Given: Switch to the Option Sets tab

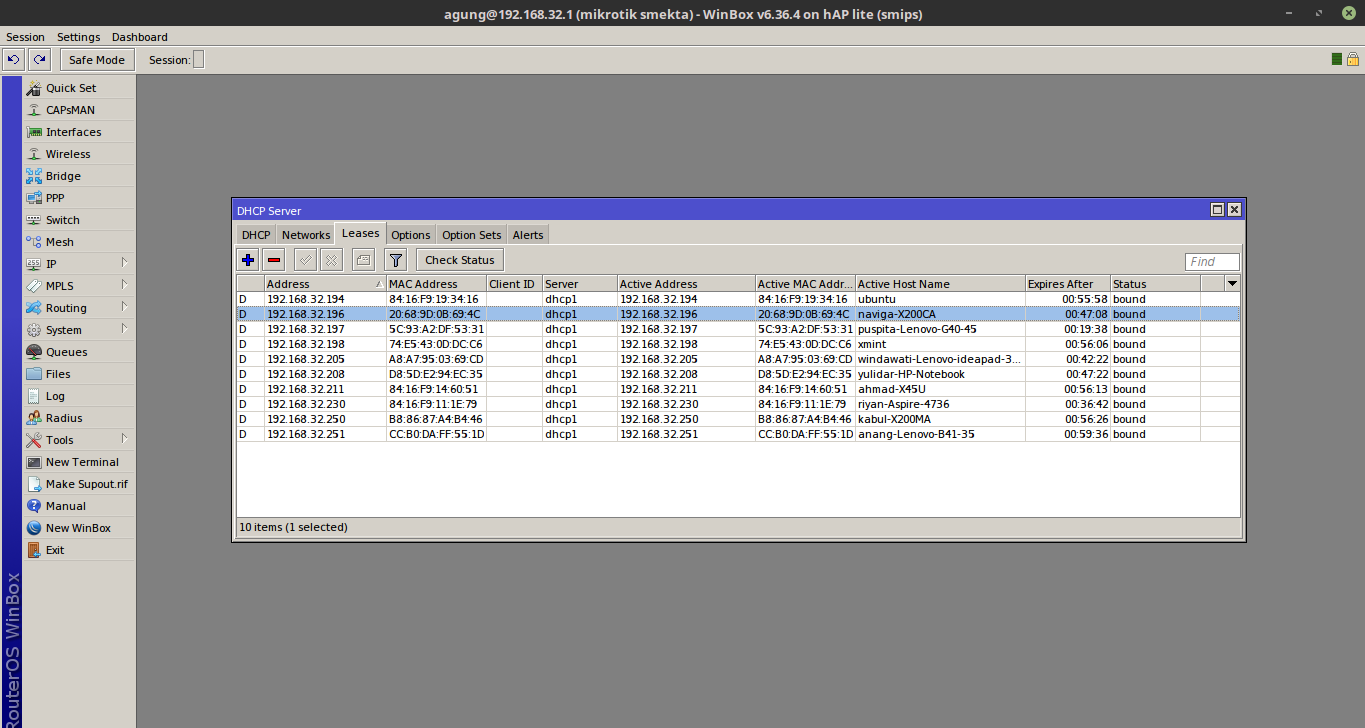Looking at the screenshot, I should tap(472, 235).
